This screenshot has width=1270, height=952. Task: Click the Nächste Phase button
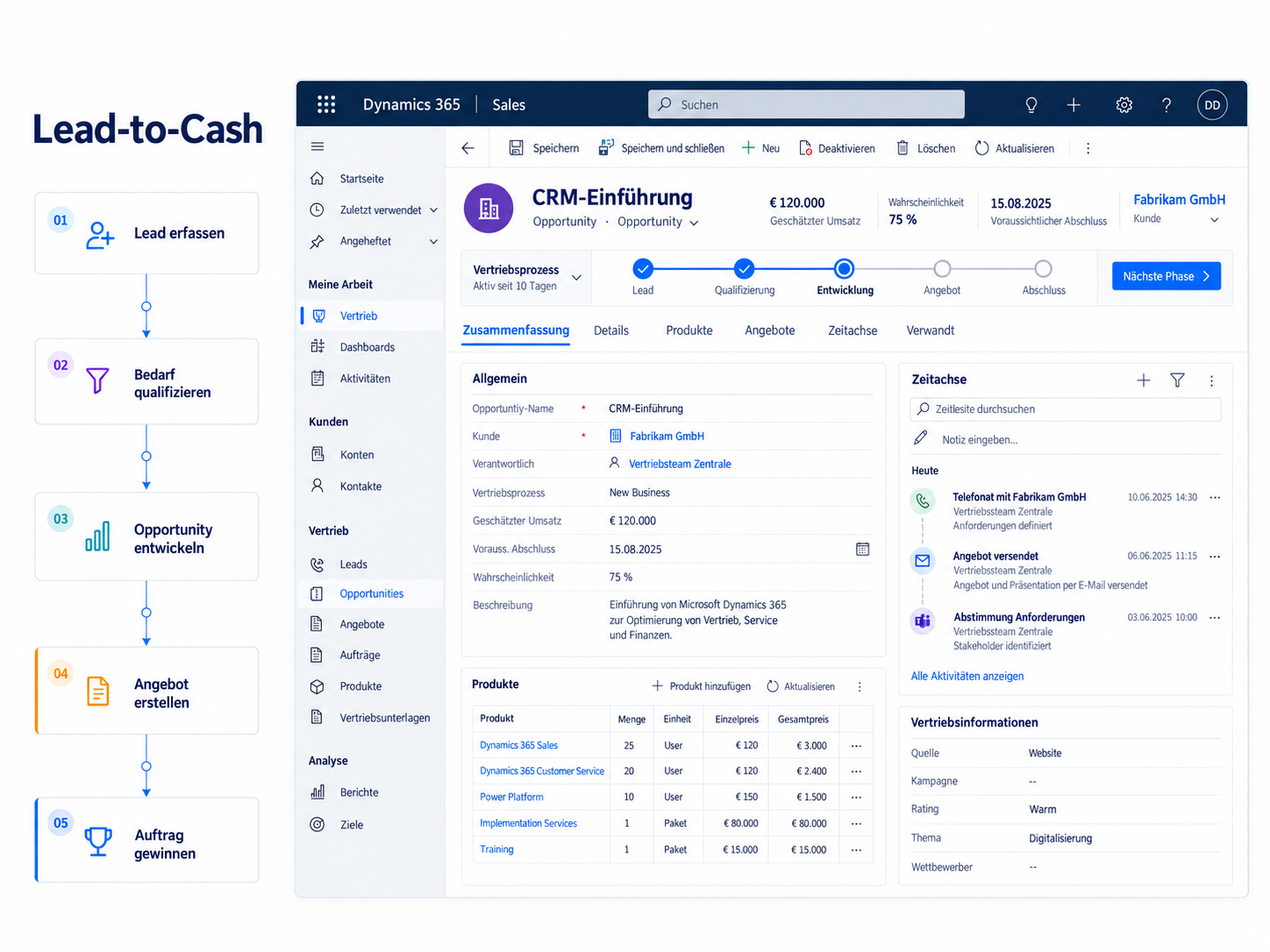1167,276
